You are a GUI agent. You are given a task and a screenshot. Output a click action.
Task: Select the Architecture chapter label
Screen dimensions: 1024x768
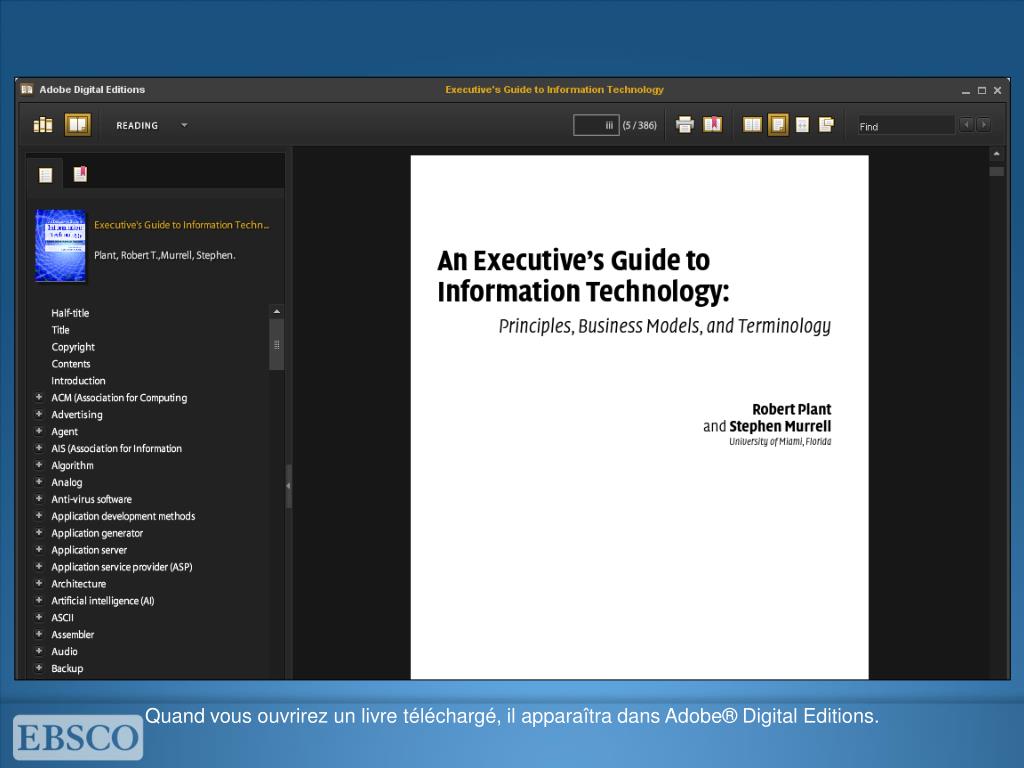[x=78, y=584]
